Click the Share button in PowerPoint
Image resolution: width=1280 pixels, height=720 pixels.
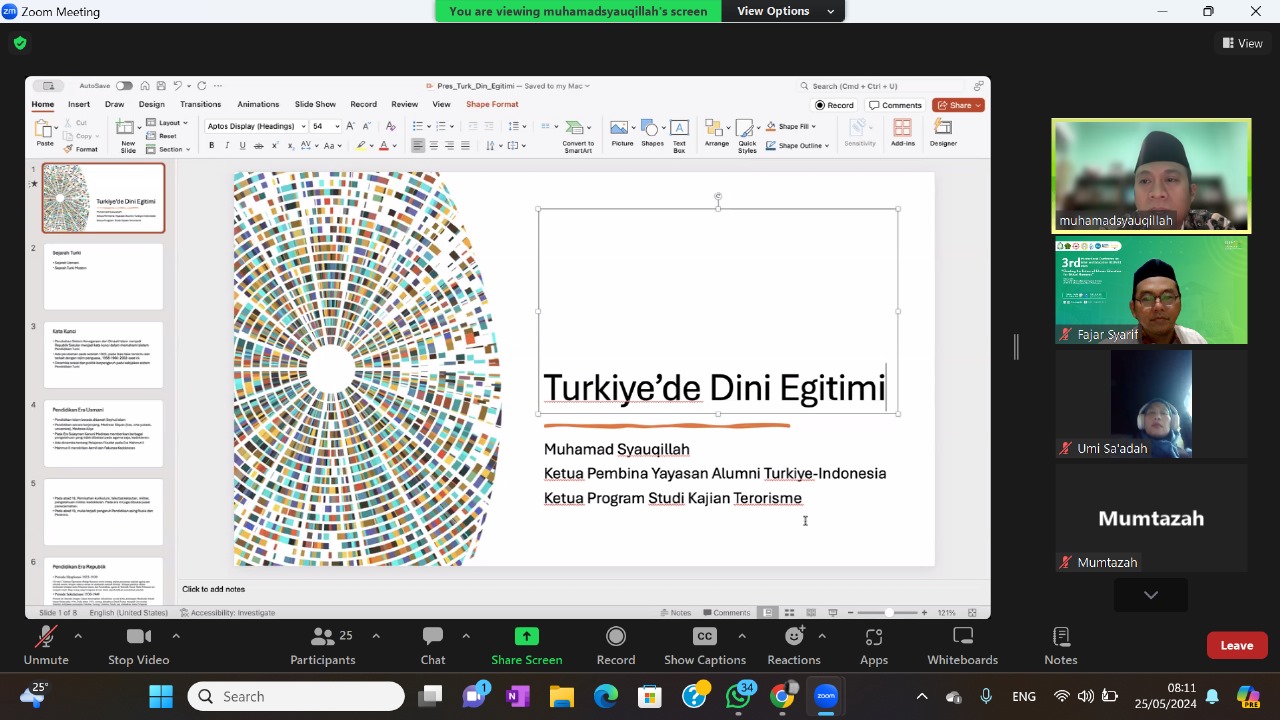click(959, 105)
